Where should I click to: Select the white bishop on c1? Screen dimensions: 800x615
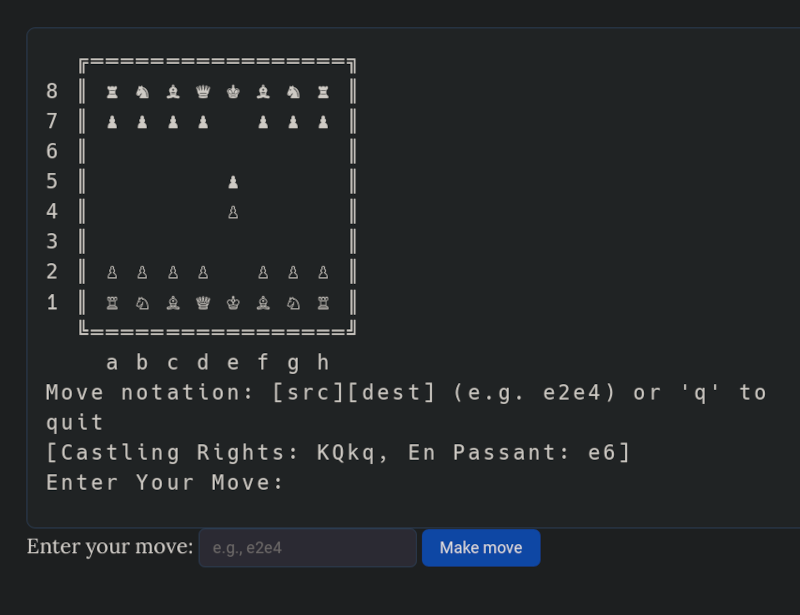[x=173, y=302]
